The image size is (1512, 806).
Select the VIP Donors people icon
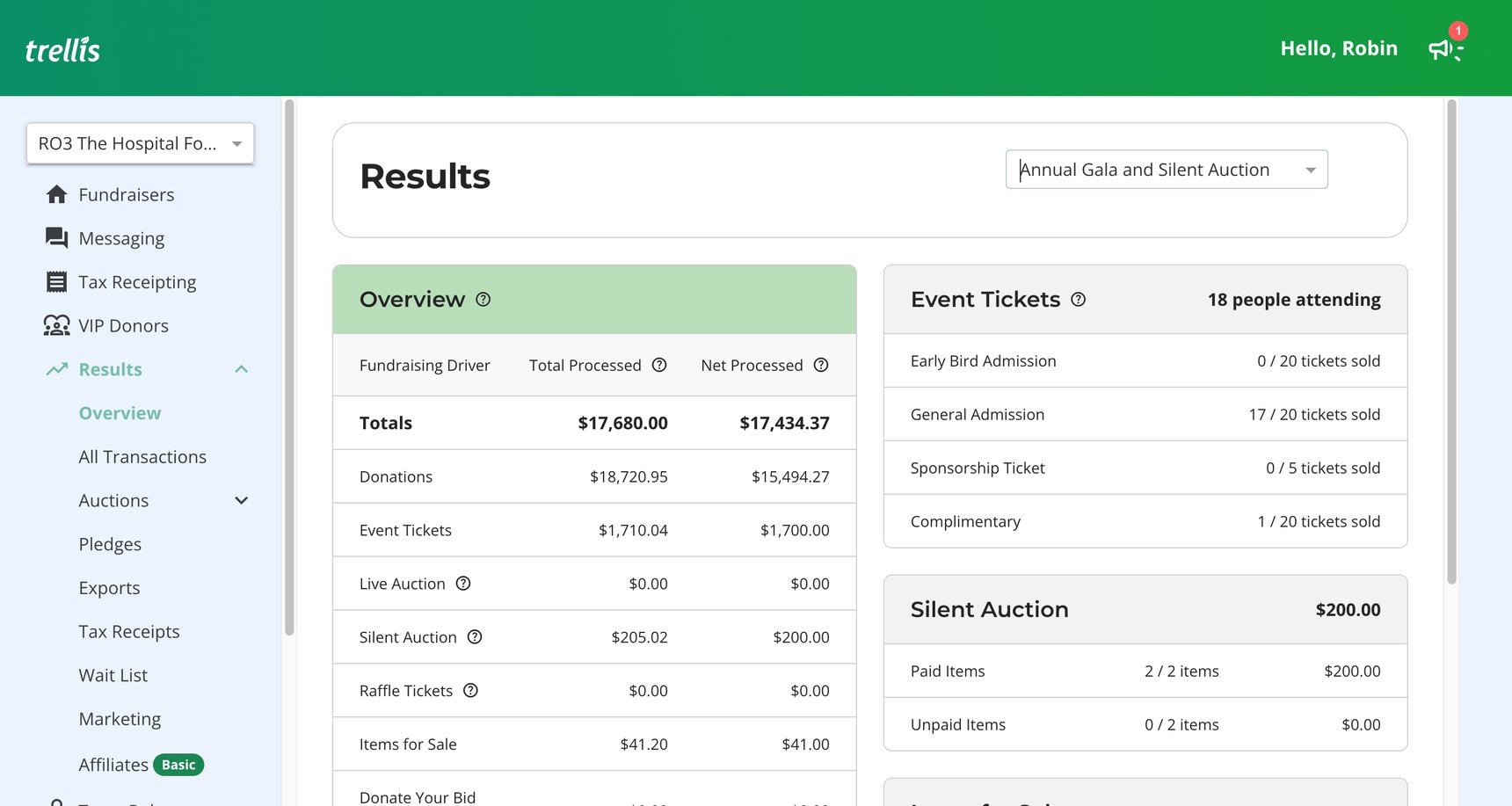pyautogui.click(x=55, y=325)
